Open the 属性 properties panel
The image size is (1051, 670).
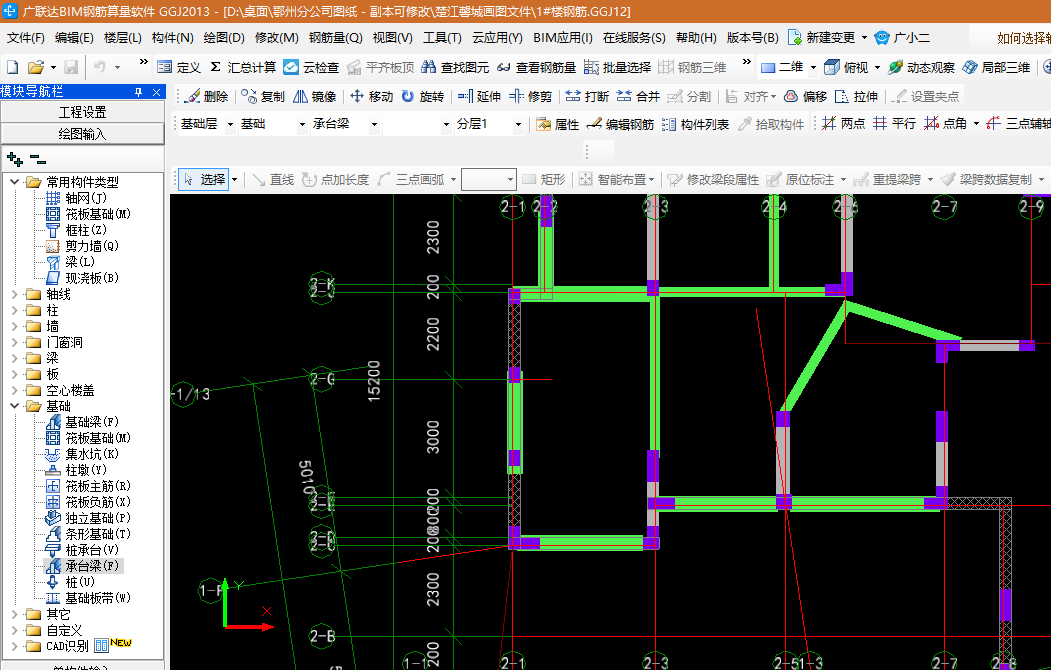click(557, 124)
